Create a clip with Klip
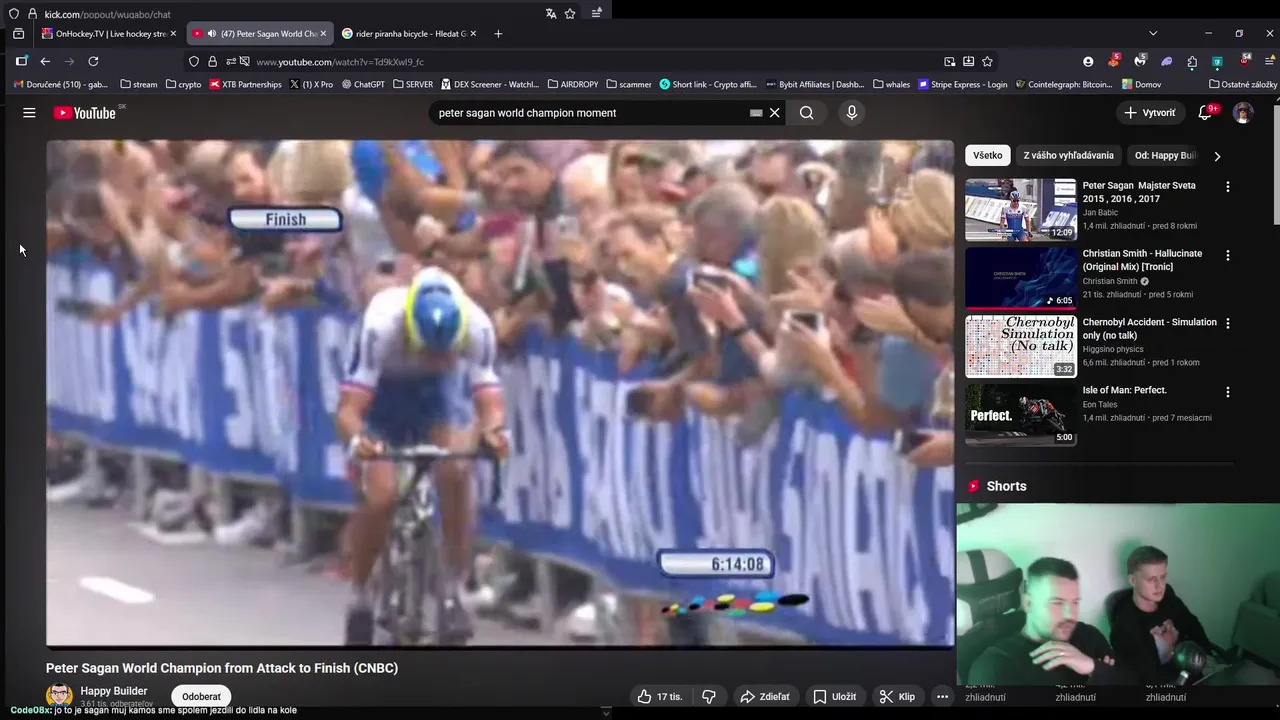 pos(897,696)
